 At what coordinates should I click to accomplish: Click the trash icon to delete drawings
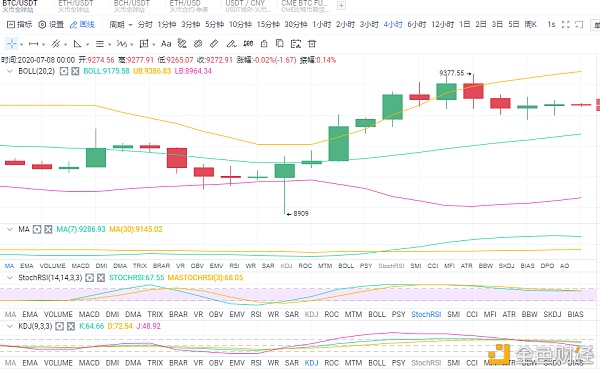tap(312, 44)
